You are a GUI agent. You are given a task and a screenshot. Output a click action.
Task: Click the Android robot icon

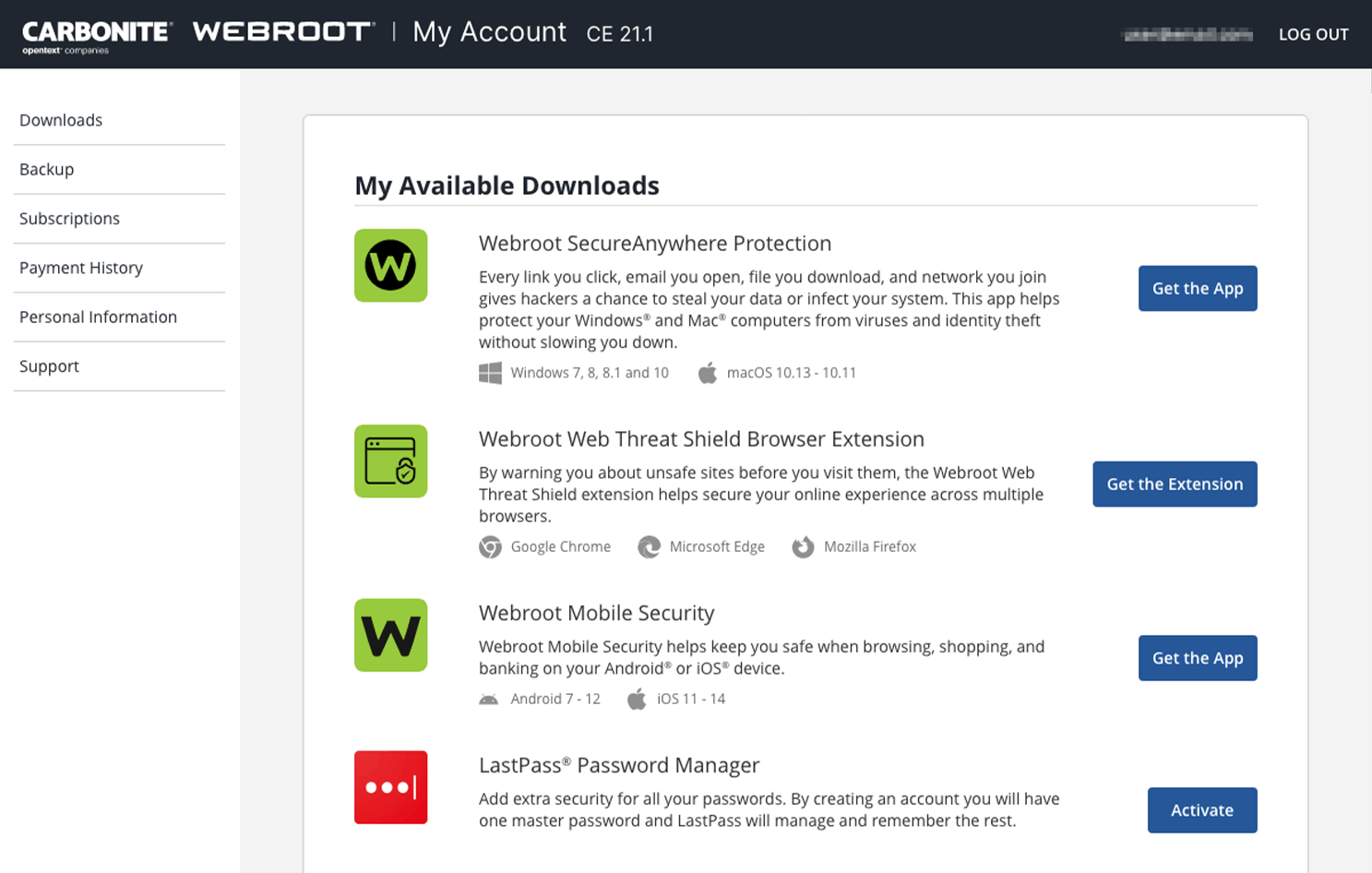(489, 700)
